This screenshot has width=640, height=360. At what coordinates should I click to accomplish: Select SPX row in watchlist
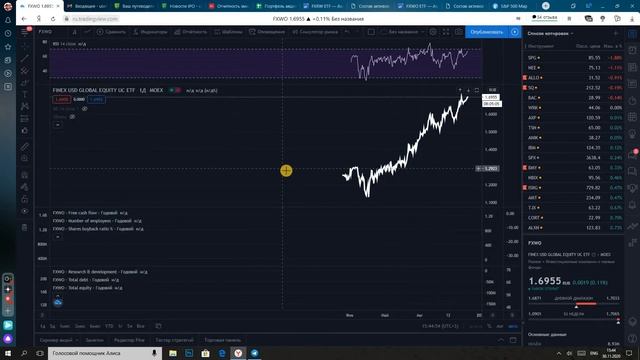click(x=573, y=158)
